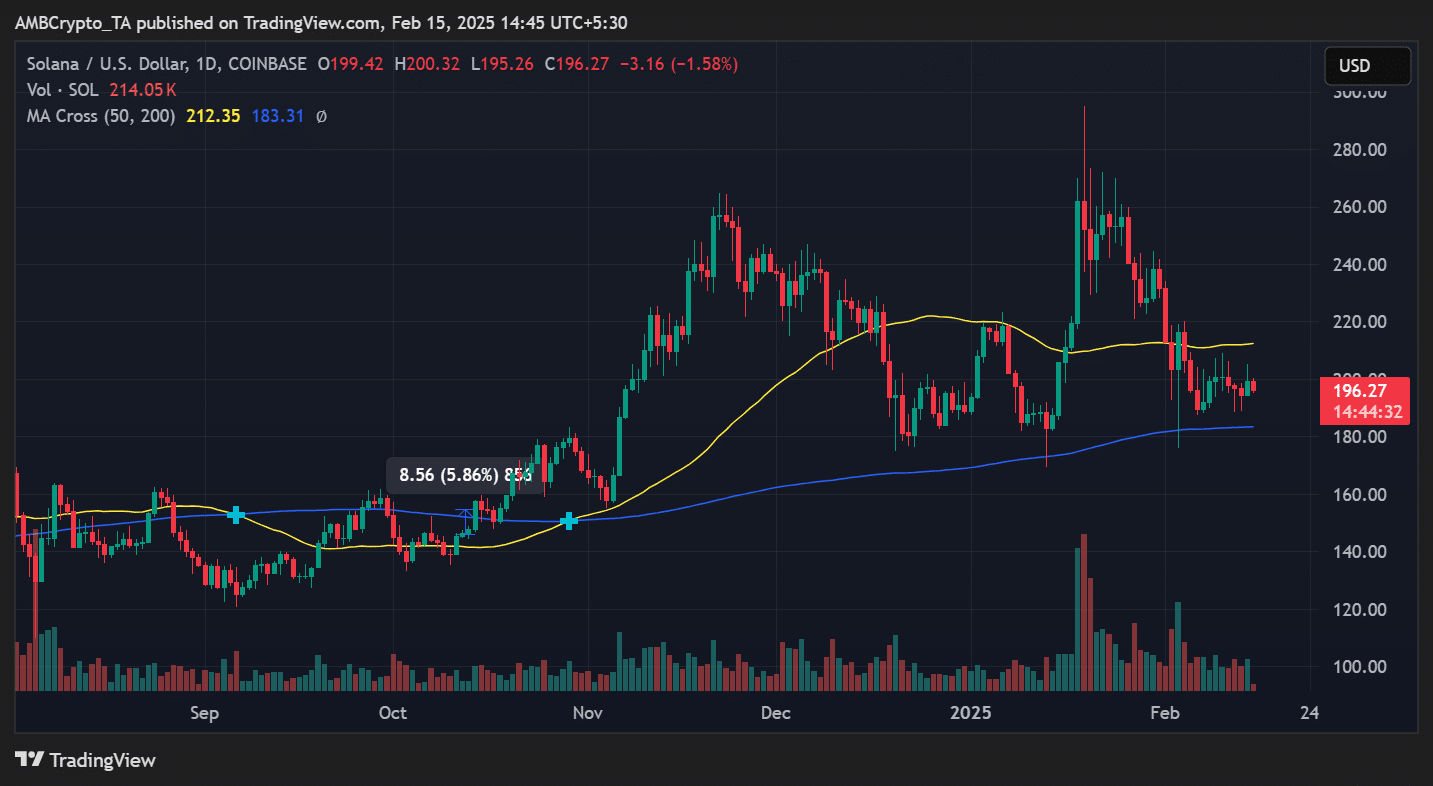The width and height of the screenshot is (1433, 786).
Task: Click the volume value 214.05K
Action: tap(143, 90)
